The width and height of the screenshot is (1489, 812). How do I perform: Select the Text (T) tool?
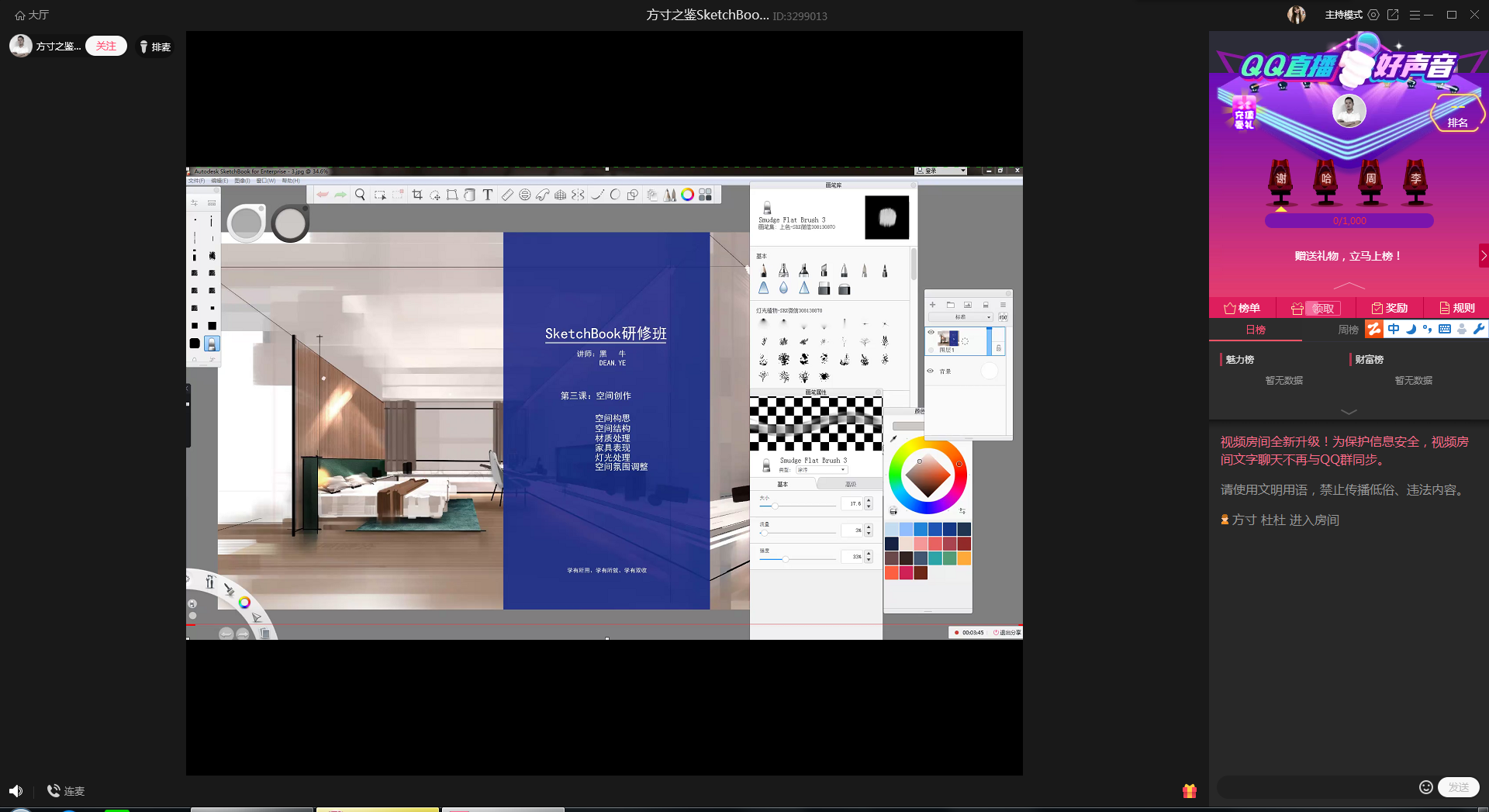(x=487, y=195)
